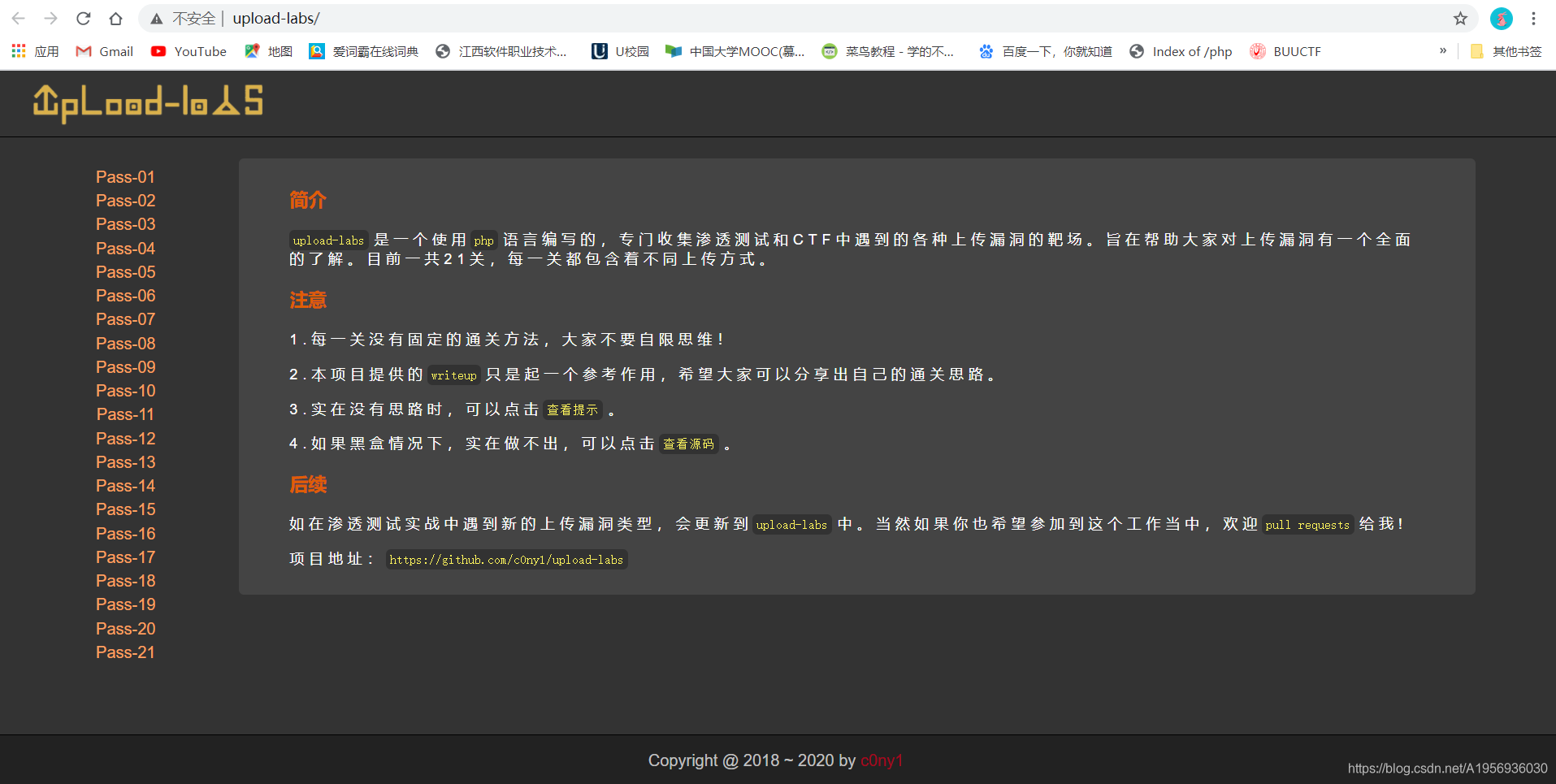This screenshot has width=1556, height=784.
Task: Open the 其他书签 folder
Action: point(1506,51)
